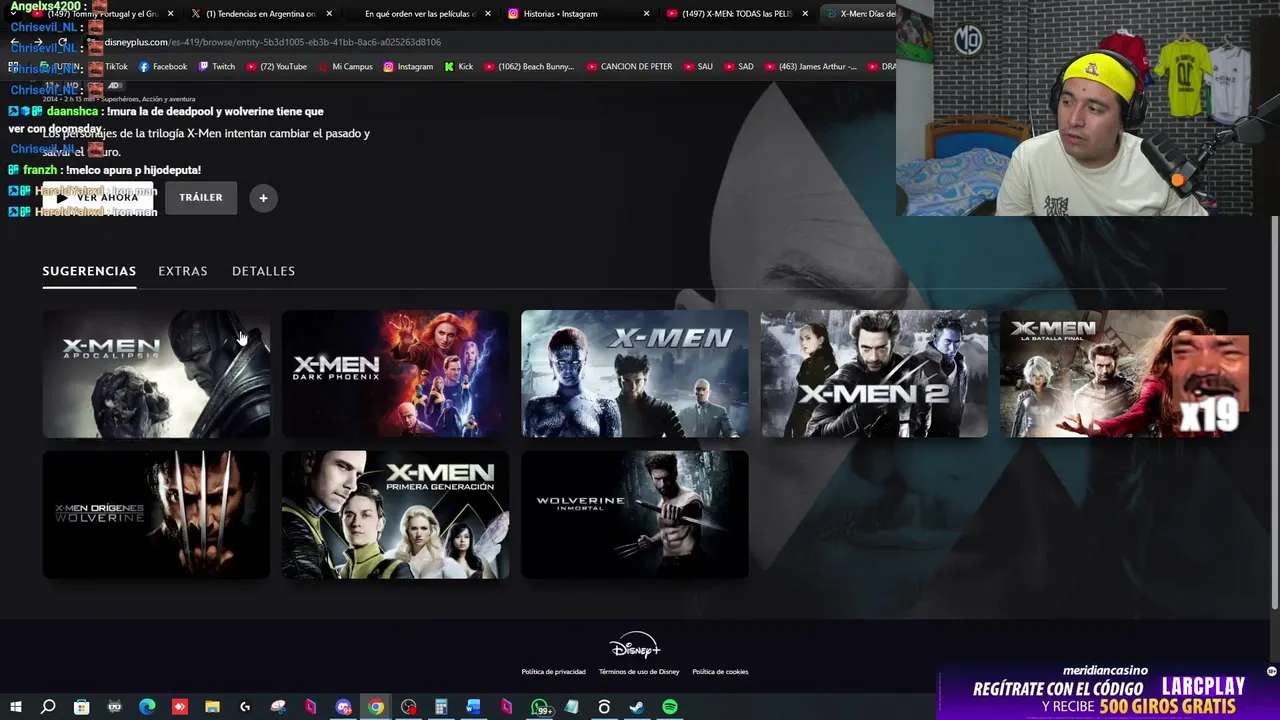Open the X-Men Apocalipsis movie card

(156, 374)
